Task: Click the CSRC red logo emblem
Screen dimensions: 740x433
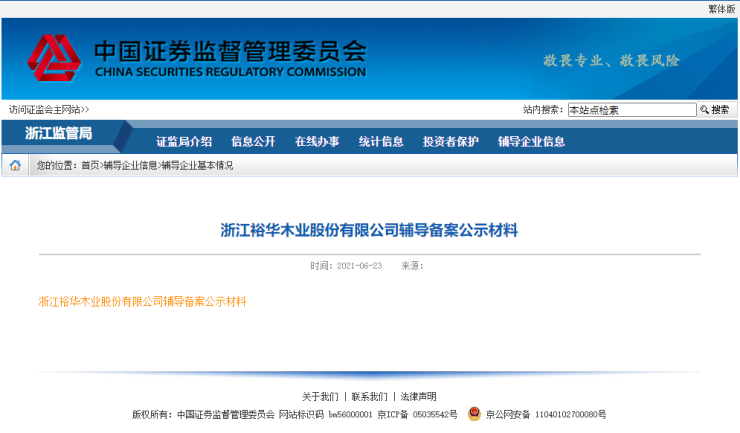Action: (x=54, y=59)
